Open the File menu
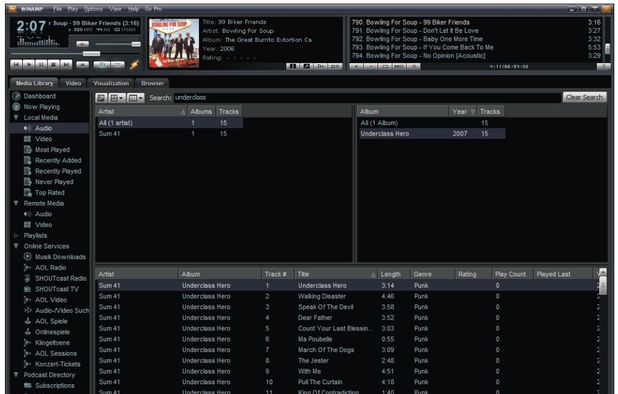The height and width of the screenshot is (394, 618). [58, 9]
